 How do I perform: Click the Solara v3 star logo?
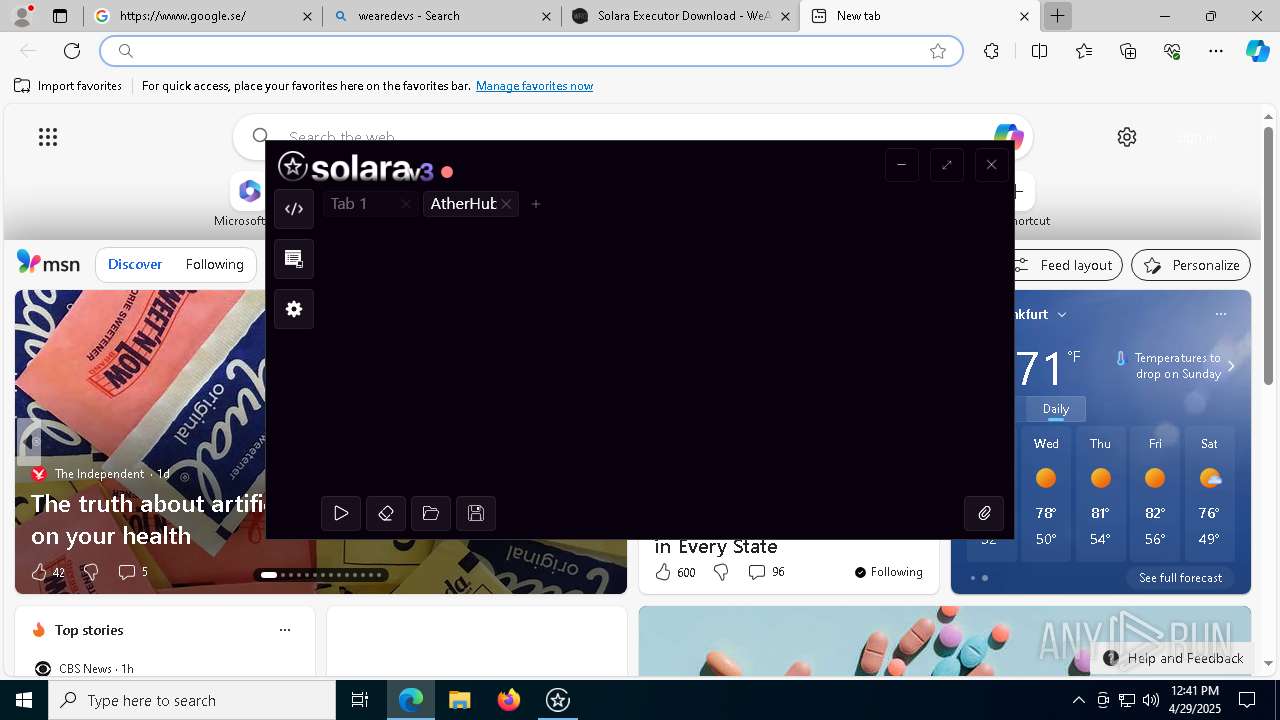pyautogui.click(x=292, y=166)
